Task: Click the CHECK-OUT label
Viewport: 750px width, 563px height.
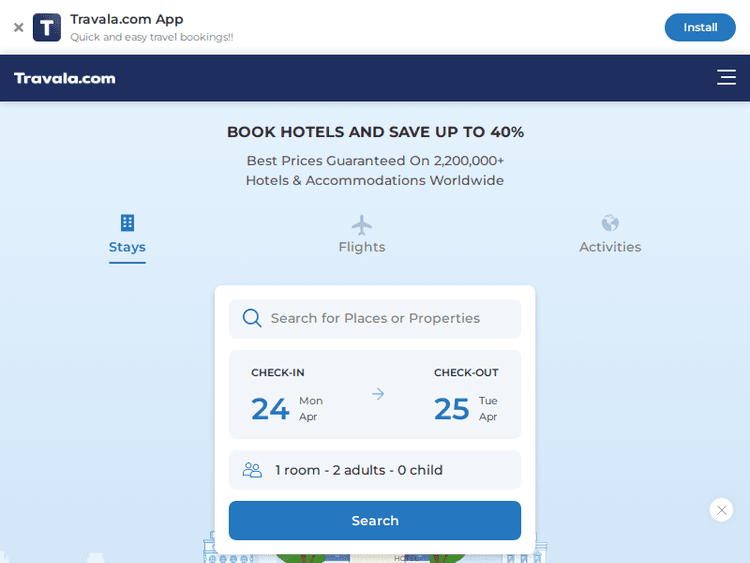Action: coord(466,373)
